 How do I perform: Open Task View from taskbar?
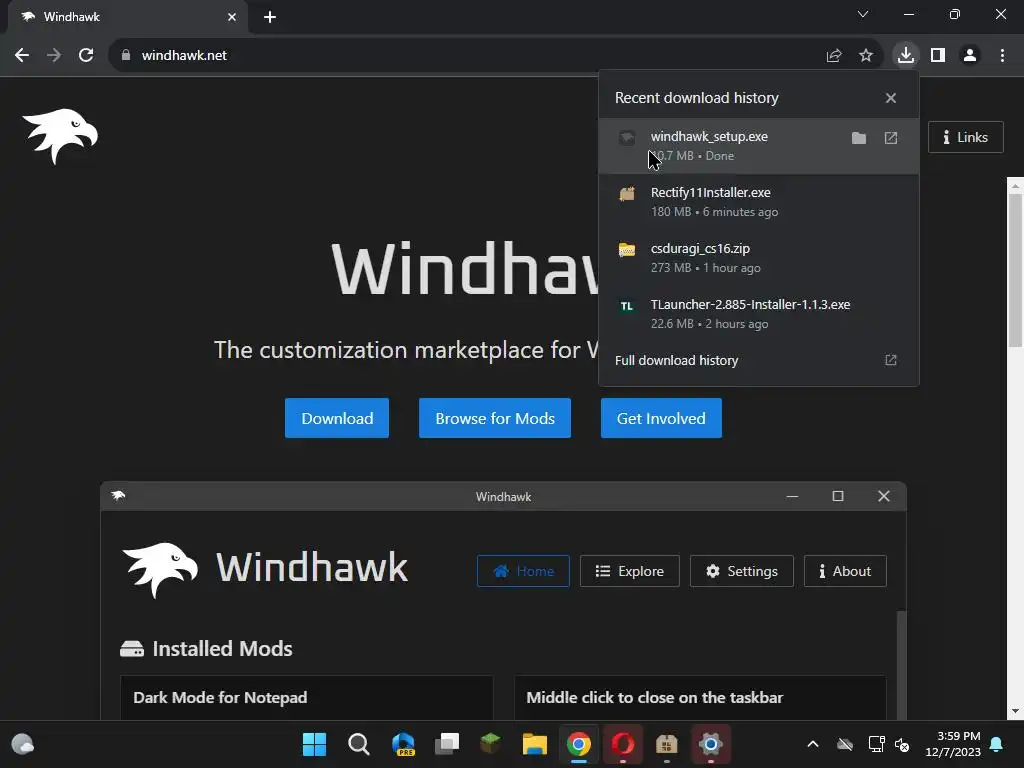click(x=447, y=744)
